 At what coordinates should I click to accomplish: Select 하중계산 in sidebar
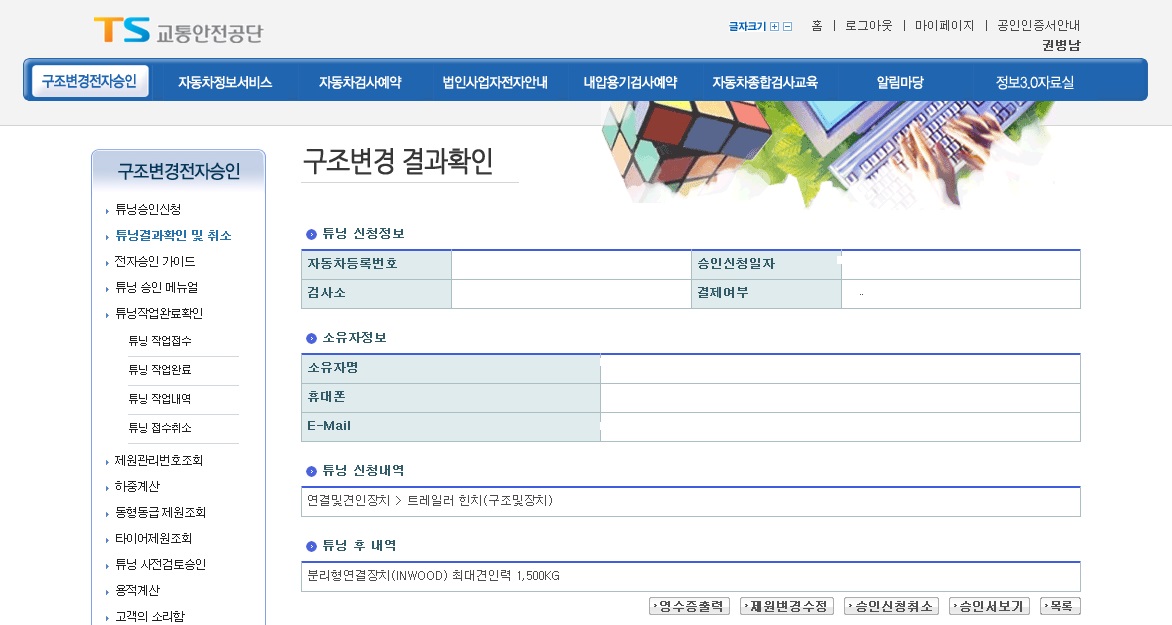(137, 487)
